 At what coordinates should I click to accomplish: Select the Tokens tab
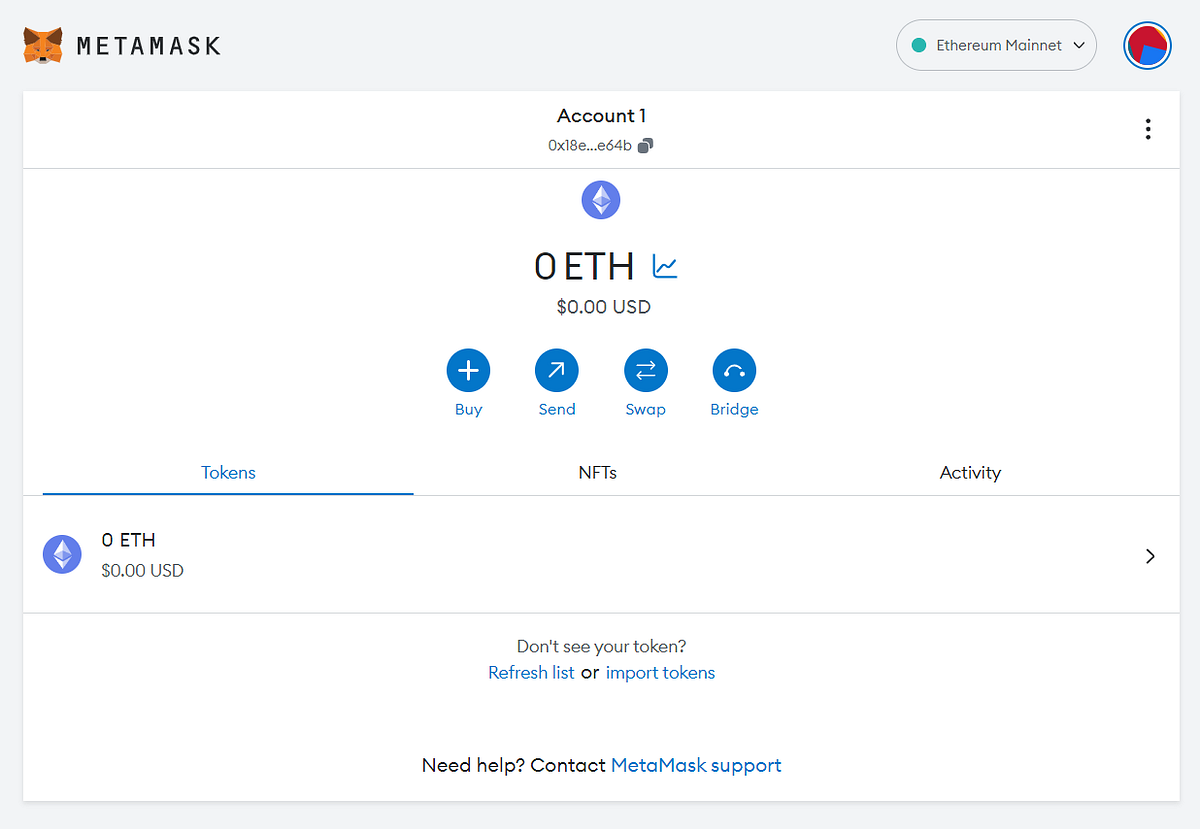tap(228, 472)
